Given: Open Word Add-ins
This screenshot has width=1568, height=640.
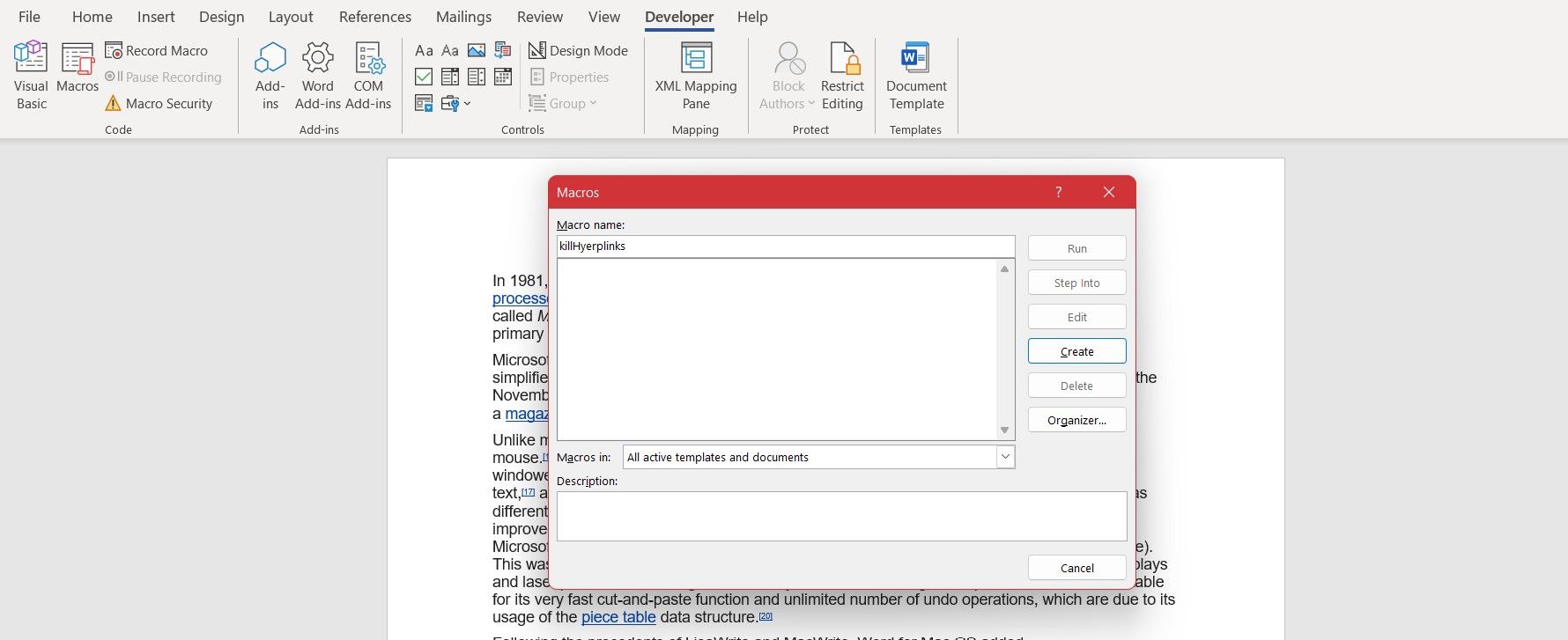Looking at the screenshot, I should [x=318, y=77].
